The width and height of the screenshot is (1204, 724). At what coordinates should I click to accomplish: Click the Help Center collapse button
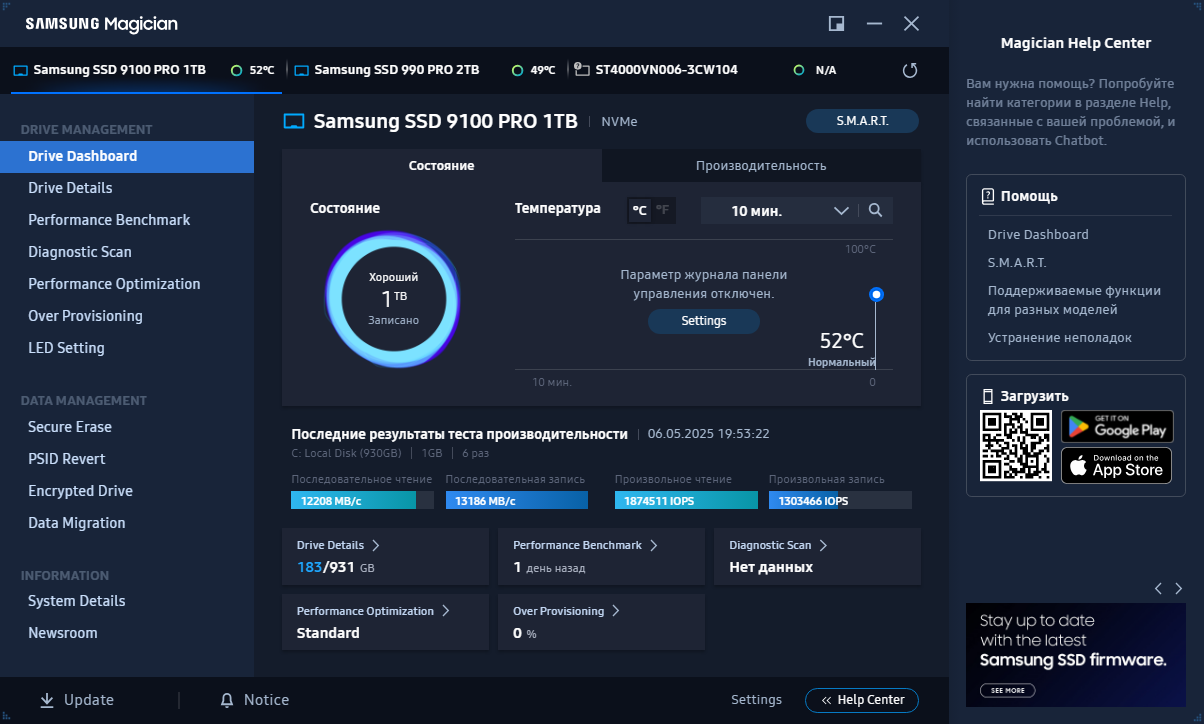[x=862, y=700]
